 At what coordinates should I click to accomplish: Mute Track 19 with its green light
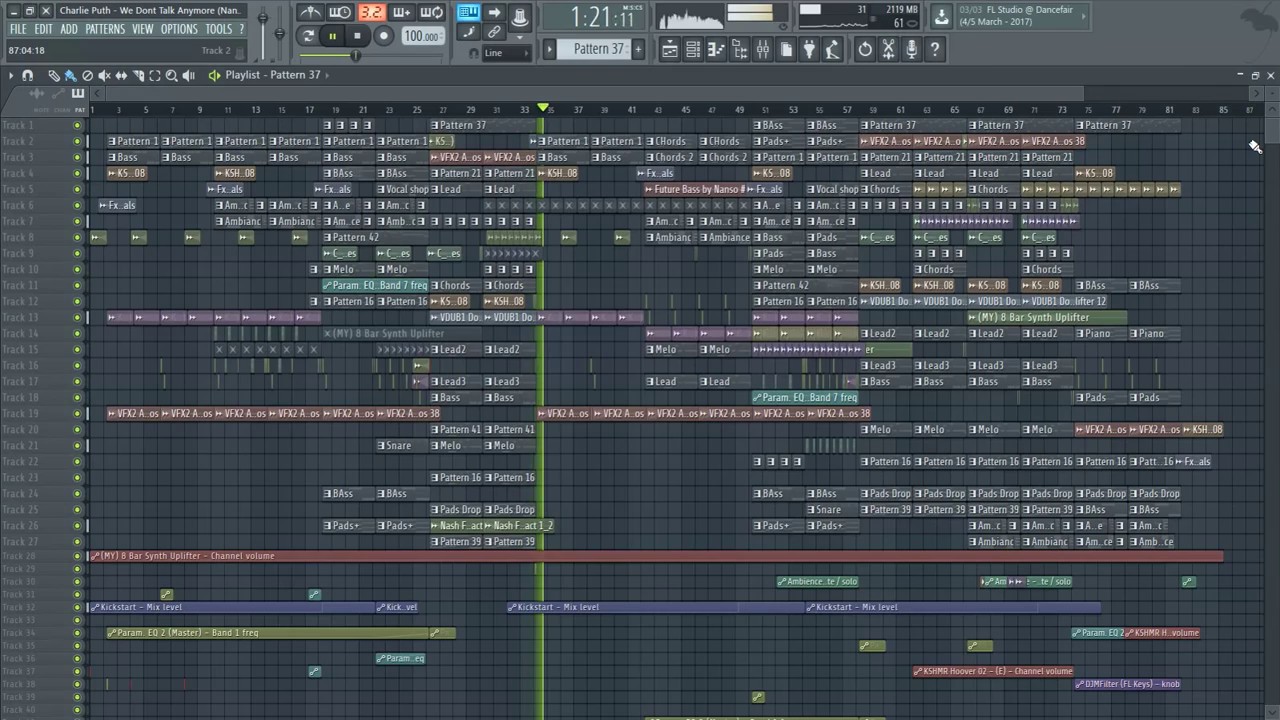pyautogui.click(x=77, y=413)
